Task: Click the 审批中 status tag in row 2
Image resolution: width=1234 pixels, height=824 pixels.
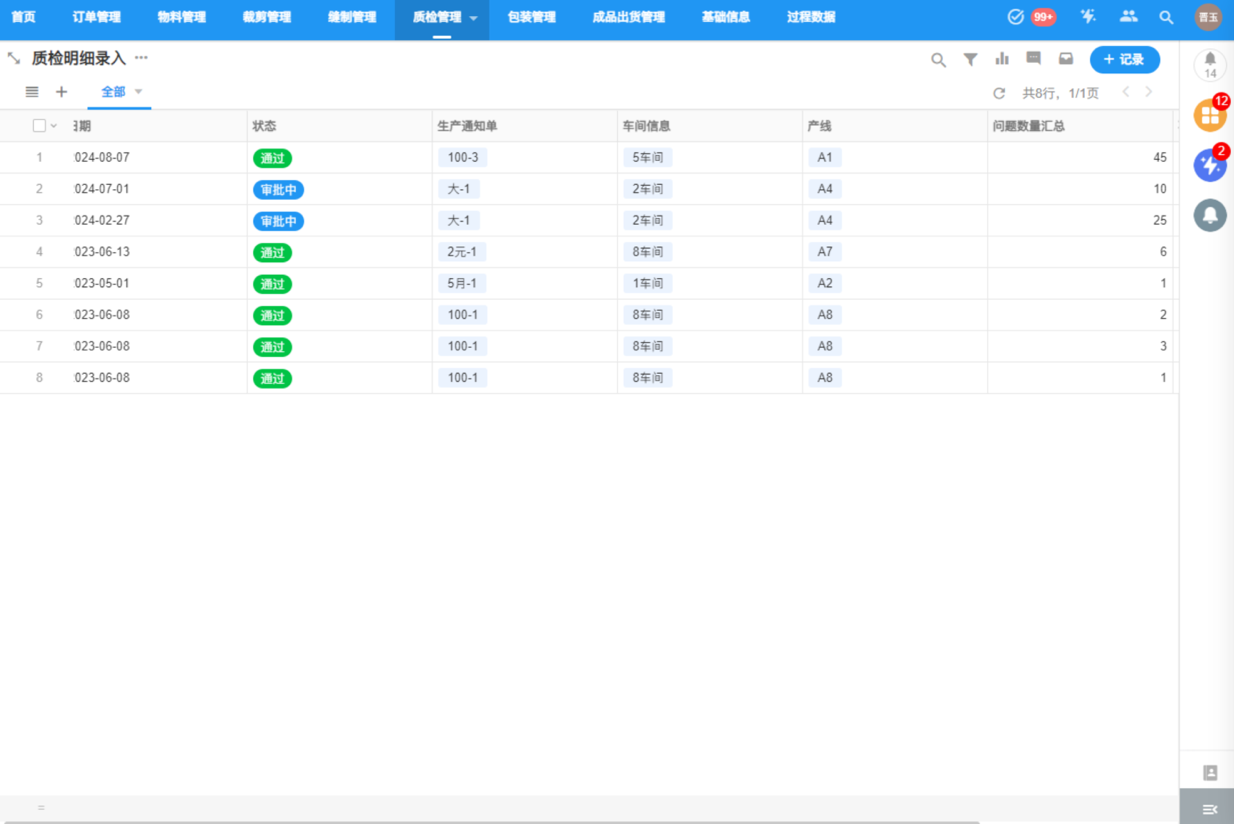Action: [277, 190]
